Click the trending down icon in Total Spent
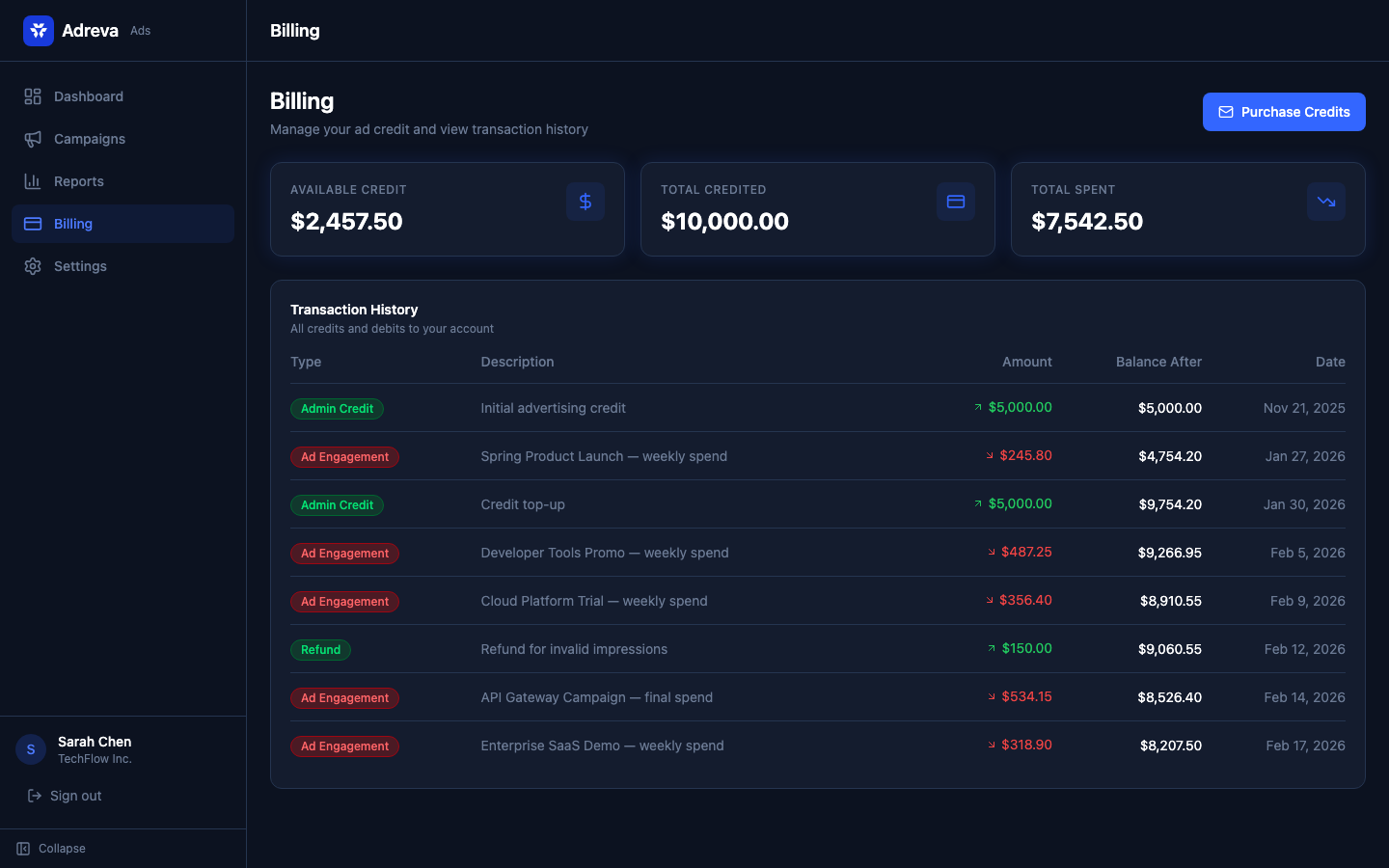Image resolution: width=1389 pixels, height=868 pixels. pos(1326,202)
